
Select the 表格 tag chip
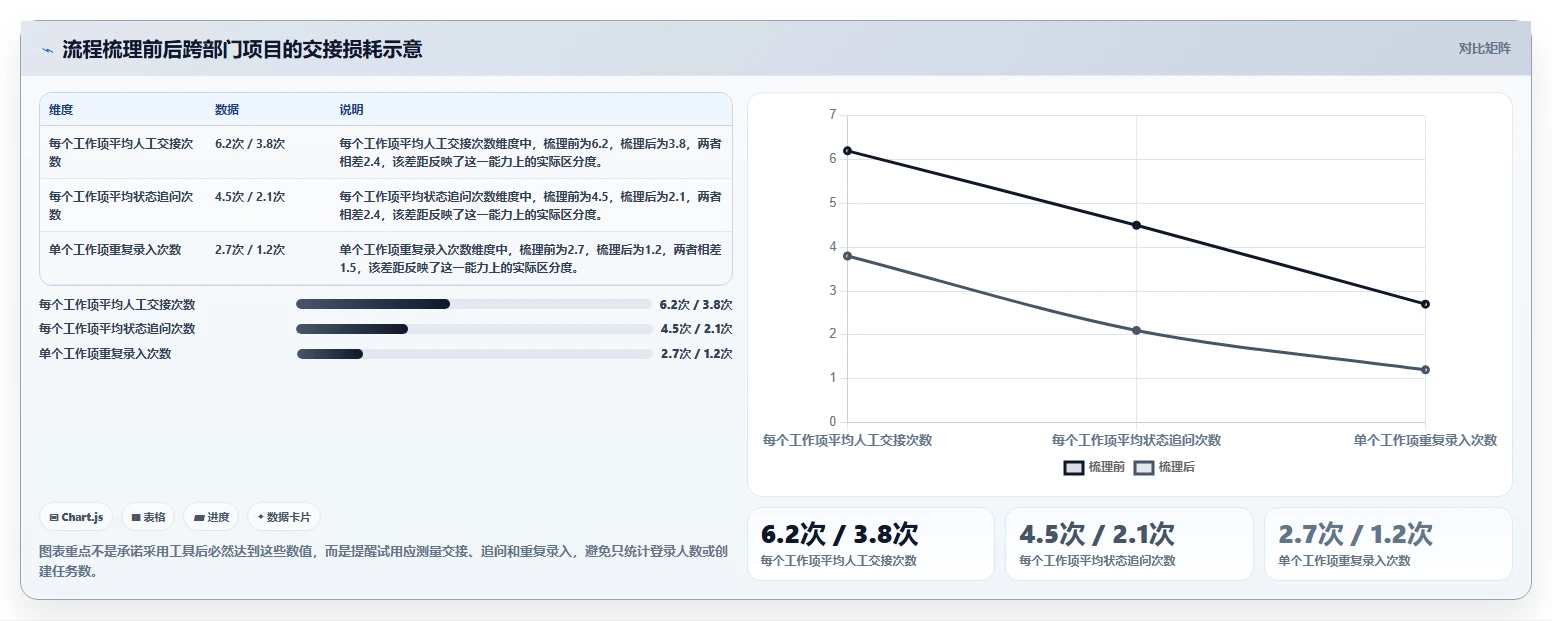coord(148,517)
